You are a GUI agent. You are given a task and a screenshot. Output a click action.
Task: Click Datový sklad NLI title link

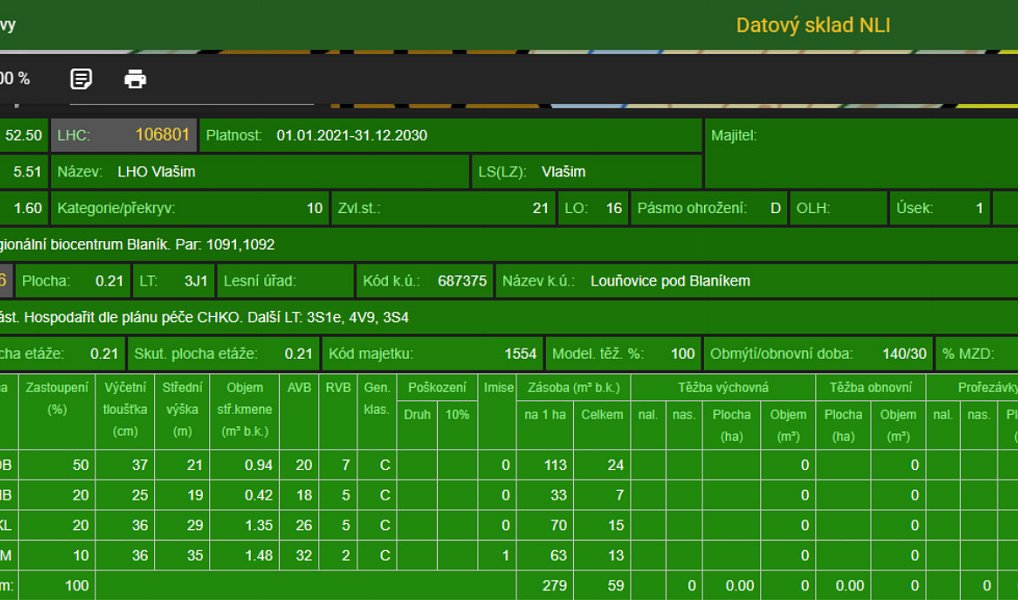pyautogui.click(x=813, y=25)
